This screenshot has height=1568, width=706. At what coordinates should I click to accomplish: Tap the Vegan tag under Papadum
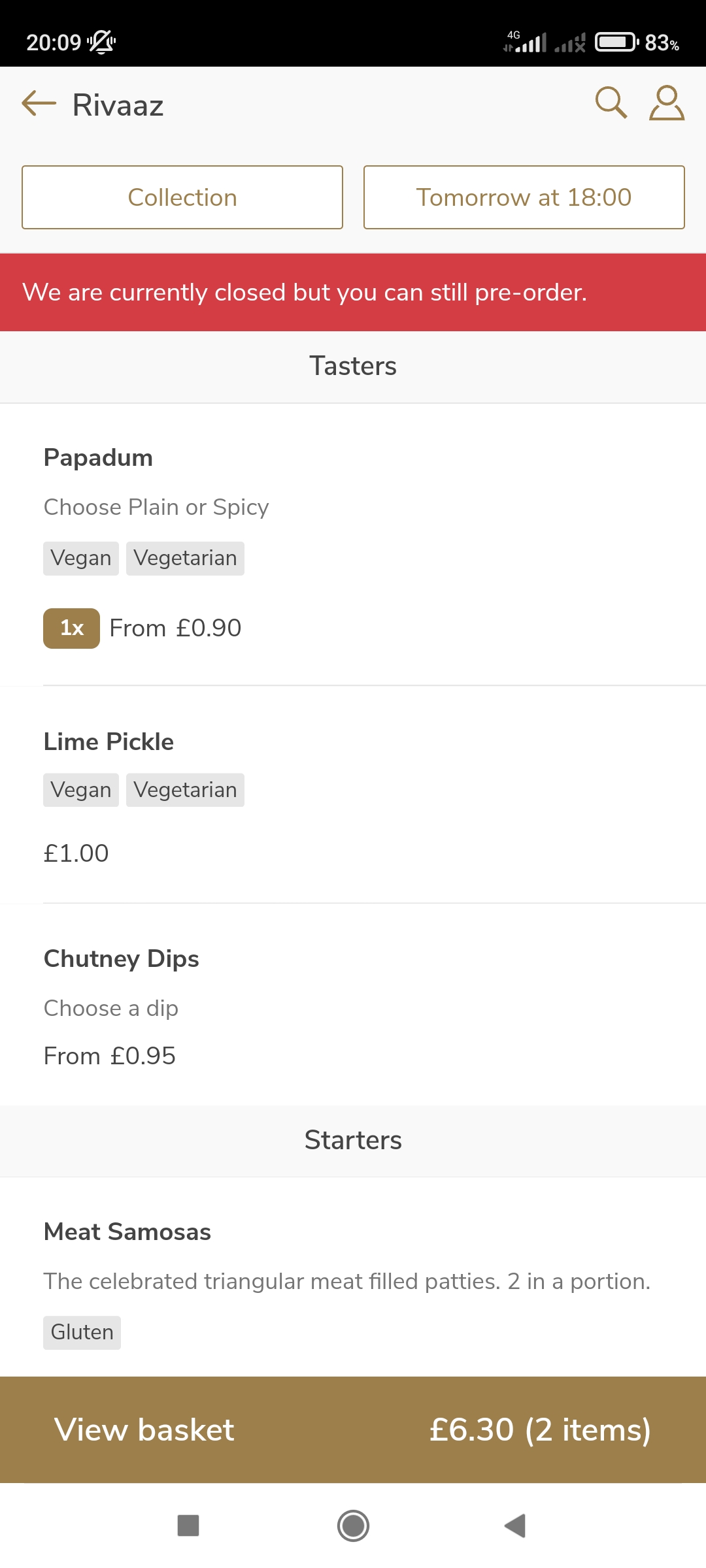[x=81, y=559]
